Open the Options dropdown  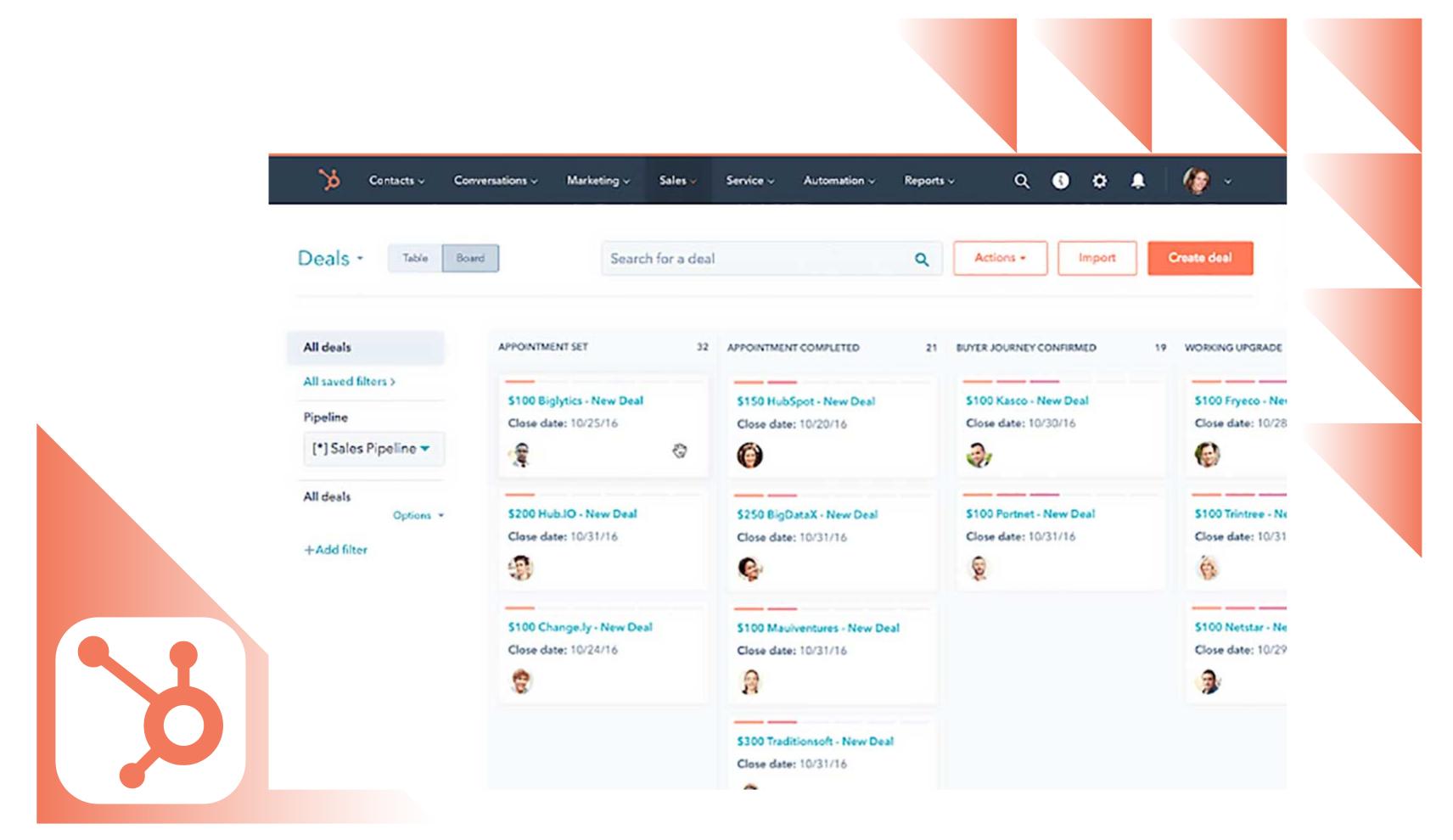[x=418, y=515]
